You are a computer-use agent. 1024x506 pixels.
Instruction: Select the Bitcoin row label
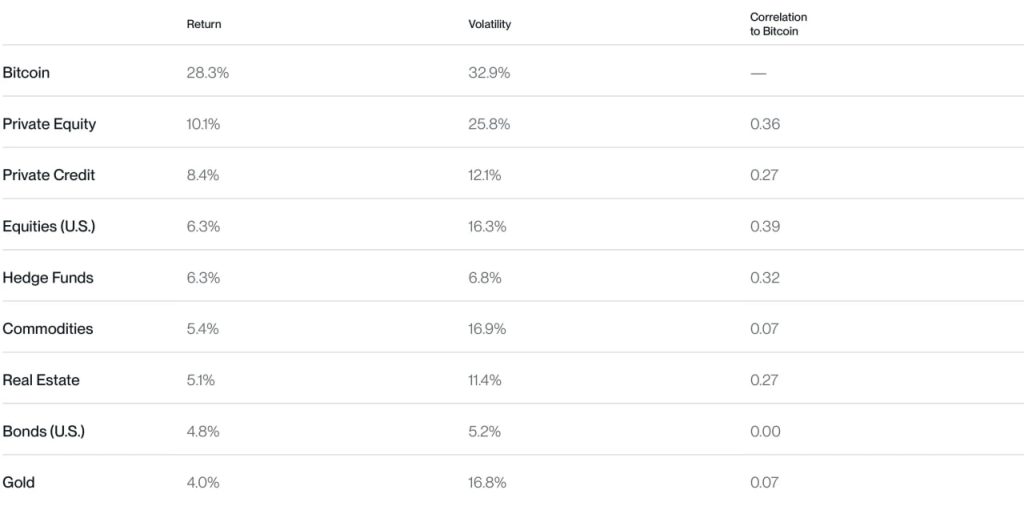26,72
